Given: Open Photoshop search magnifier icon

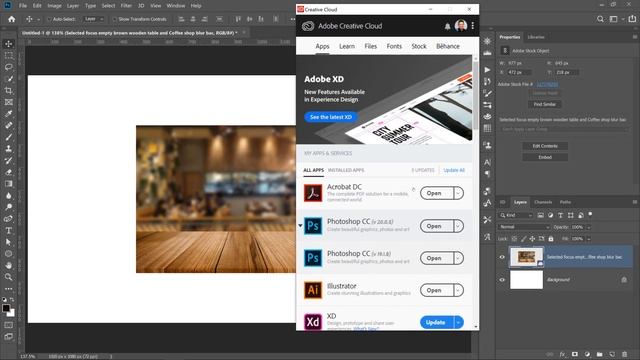Looking at the screenshot, I should pos(600,19).
